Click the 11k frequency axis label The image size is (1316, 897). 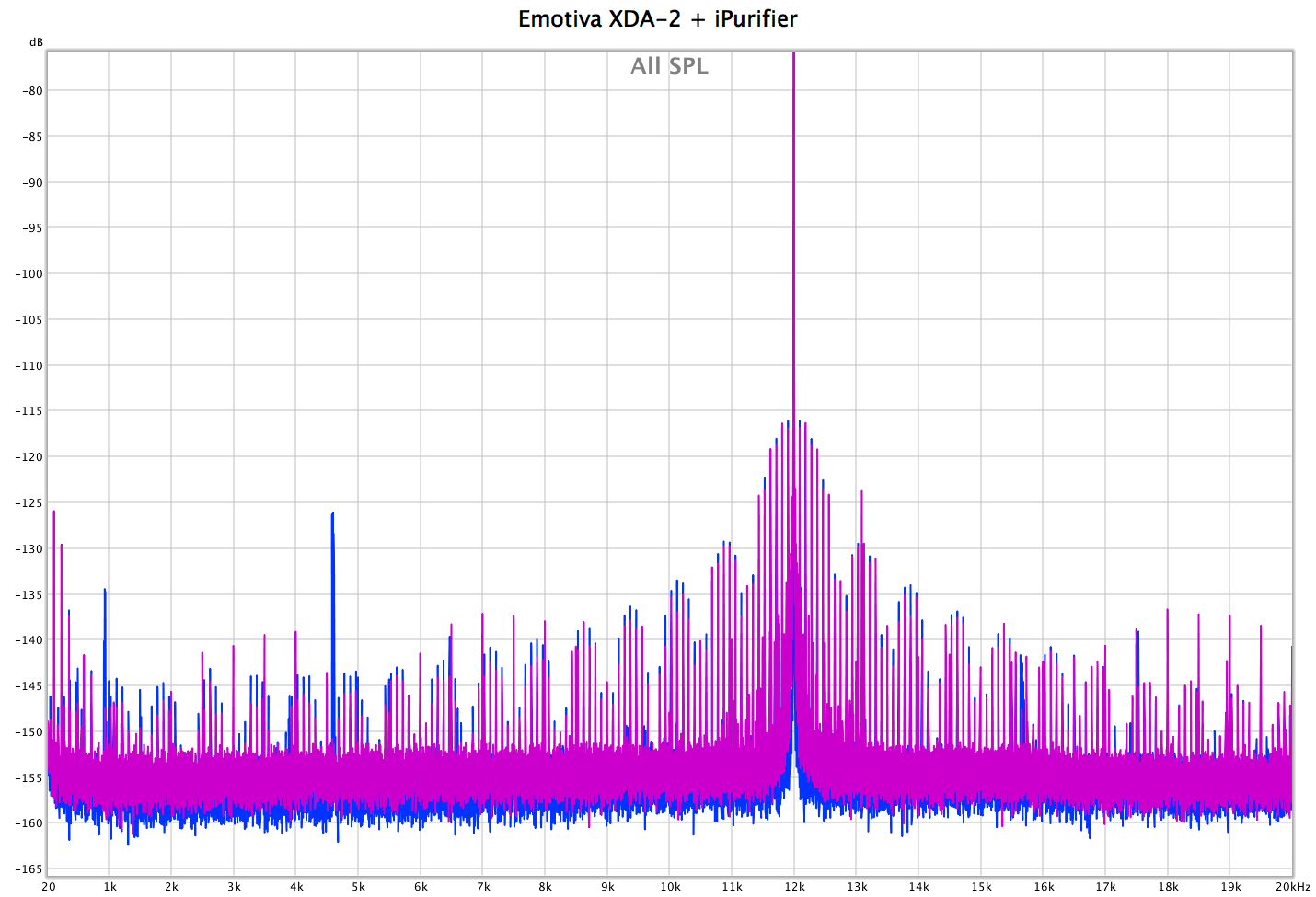pyautogui.click(x=732, y=887)
